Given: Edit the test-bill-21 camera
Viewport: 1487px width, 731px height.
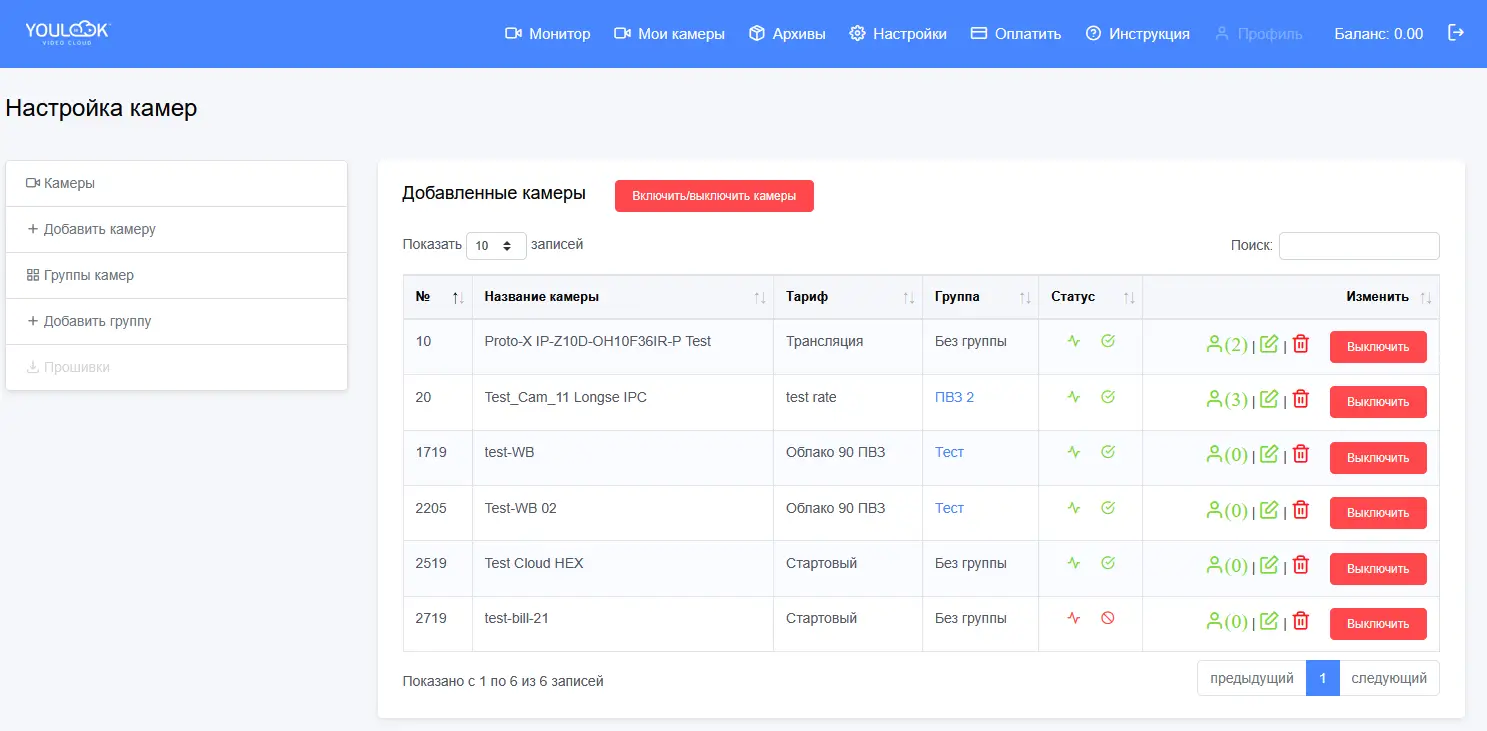Looking at the screenshot, I should point(1269,621).
